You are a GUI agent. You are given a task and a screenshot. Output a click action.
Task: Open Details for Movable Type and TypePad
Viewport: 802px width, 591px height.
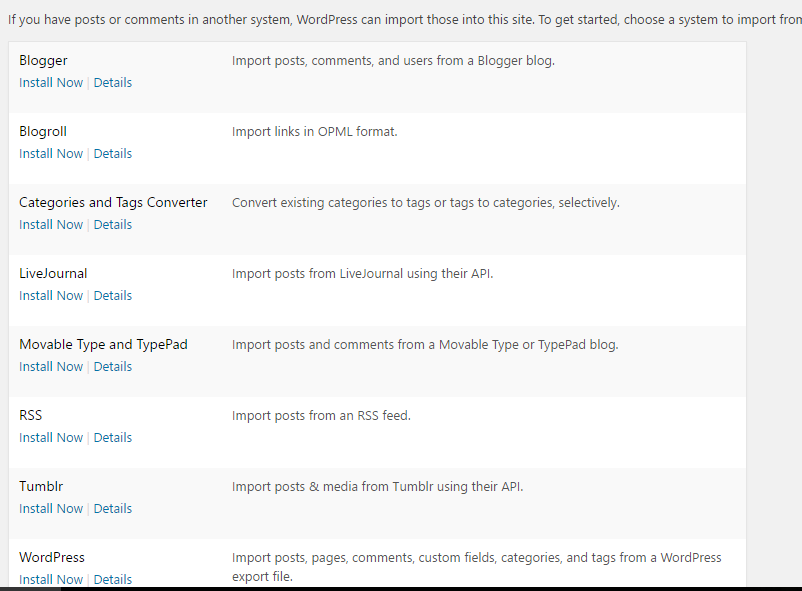click(113, 367)
